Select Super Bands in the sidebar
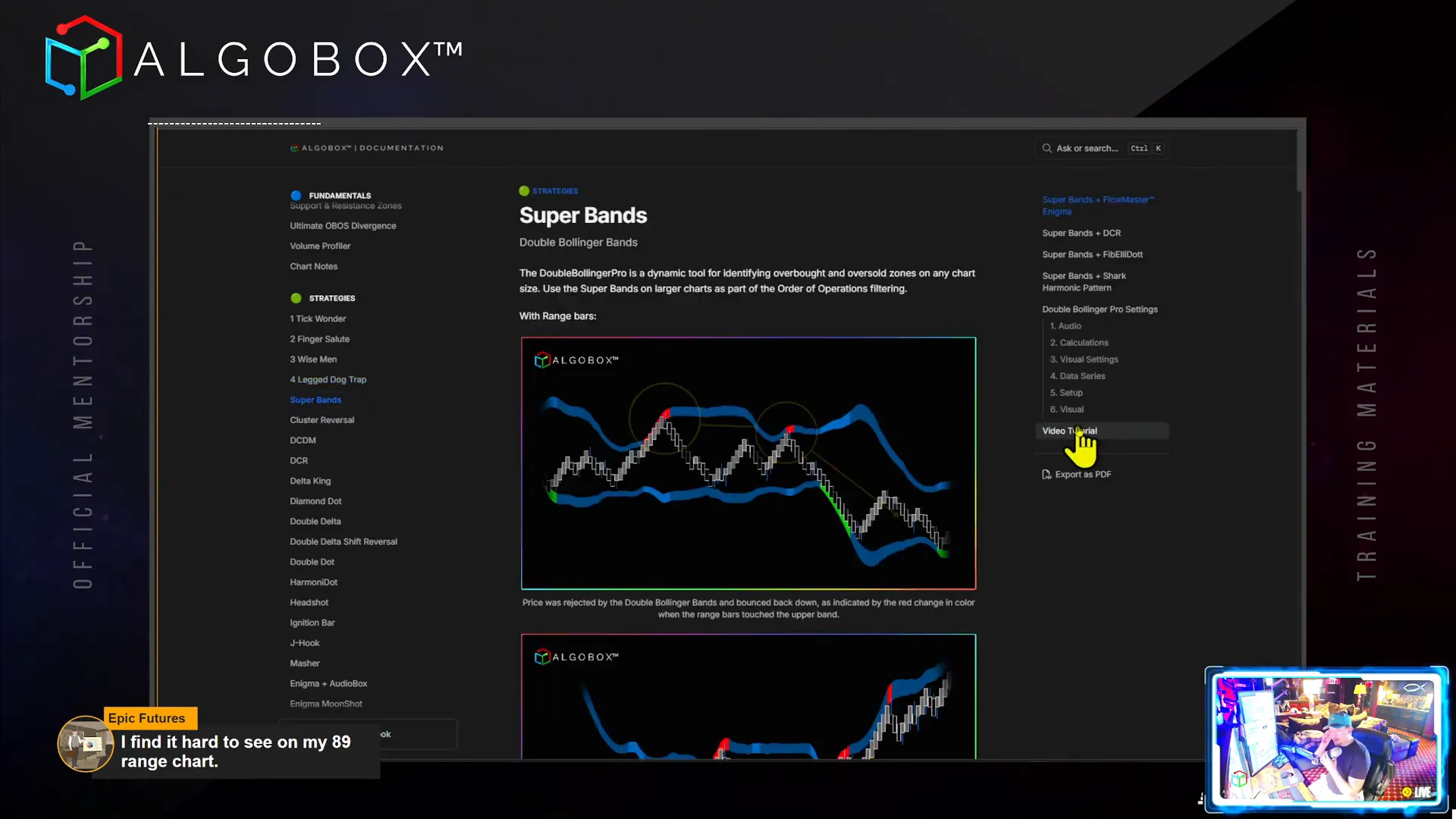The height and width of the screenshot is (819, 1456). pos(315,400)
